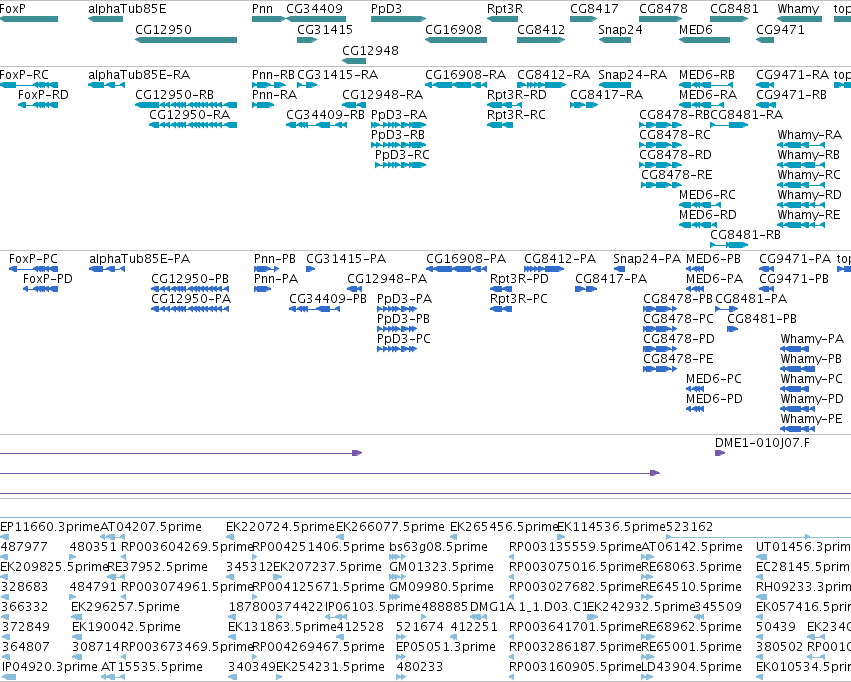
Task: Click the CG8417 gene label
Action: 594,9
